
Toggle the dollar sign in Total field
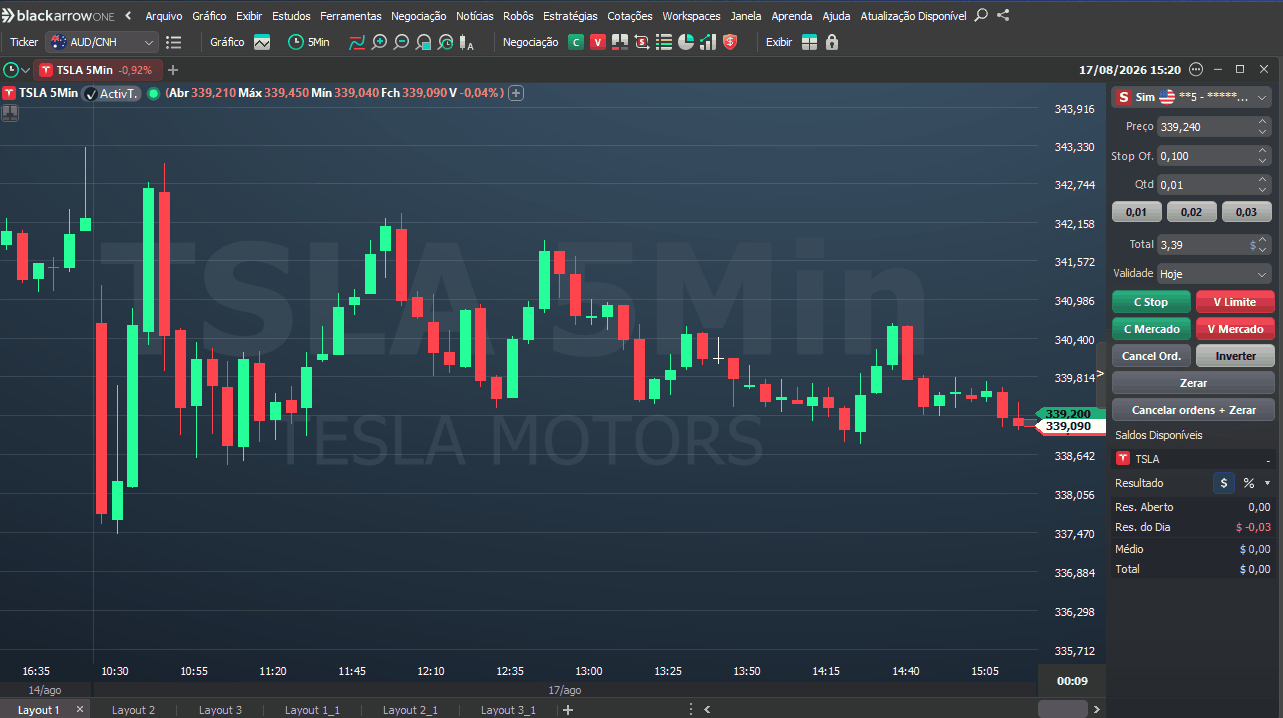1253,244
